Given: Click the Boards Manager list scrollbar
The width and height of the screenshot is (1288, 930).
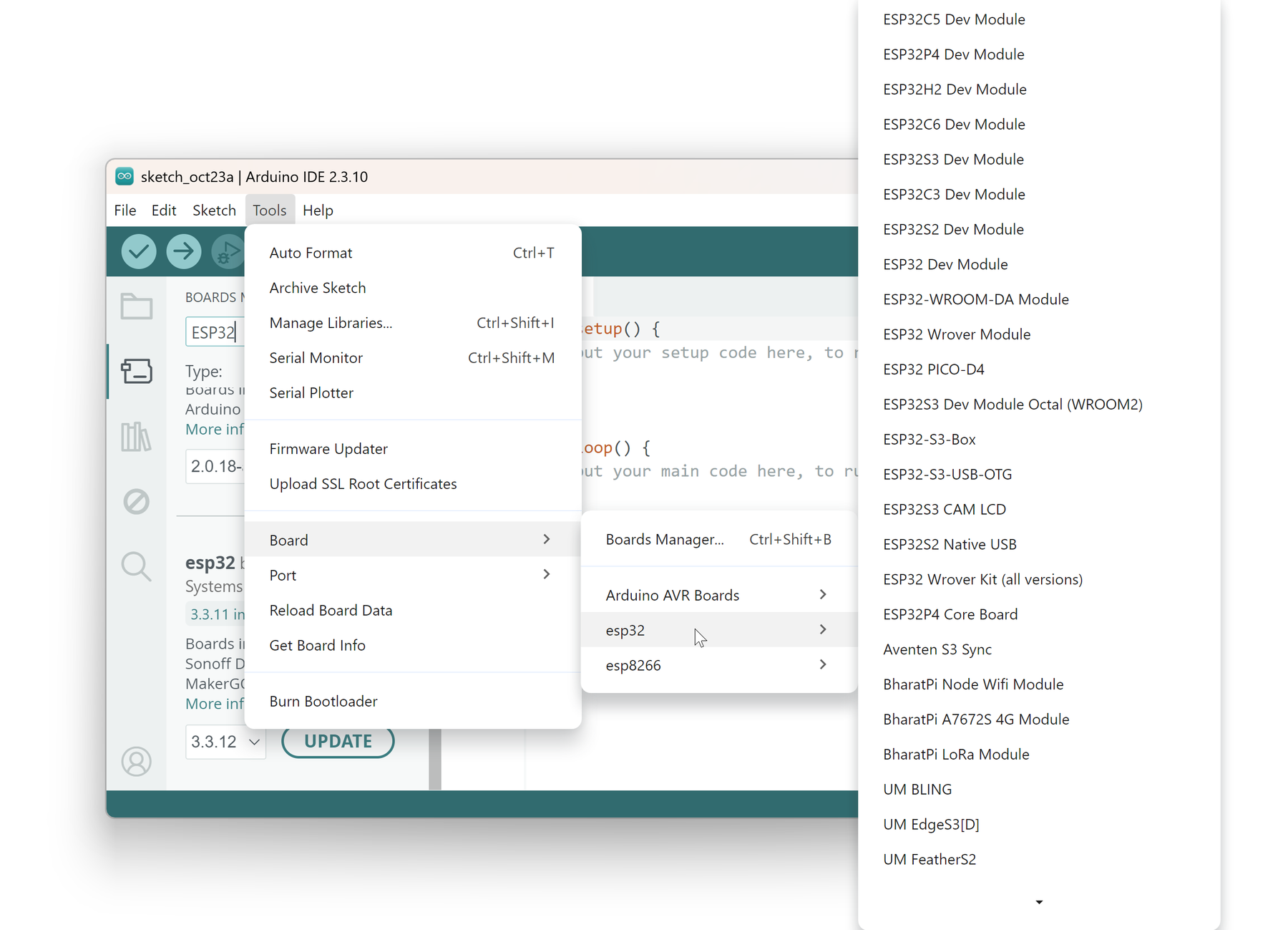Looking at the screenshot, I should click(435, 759).
